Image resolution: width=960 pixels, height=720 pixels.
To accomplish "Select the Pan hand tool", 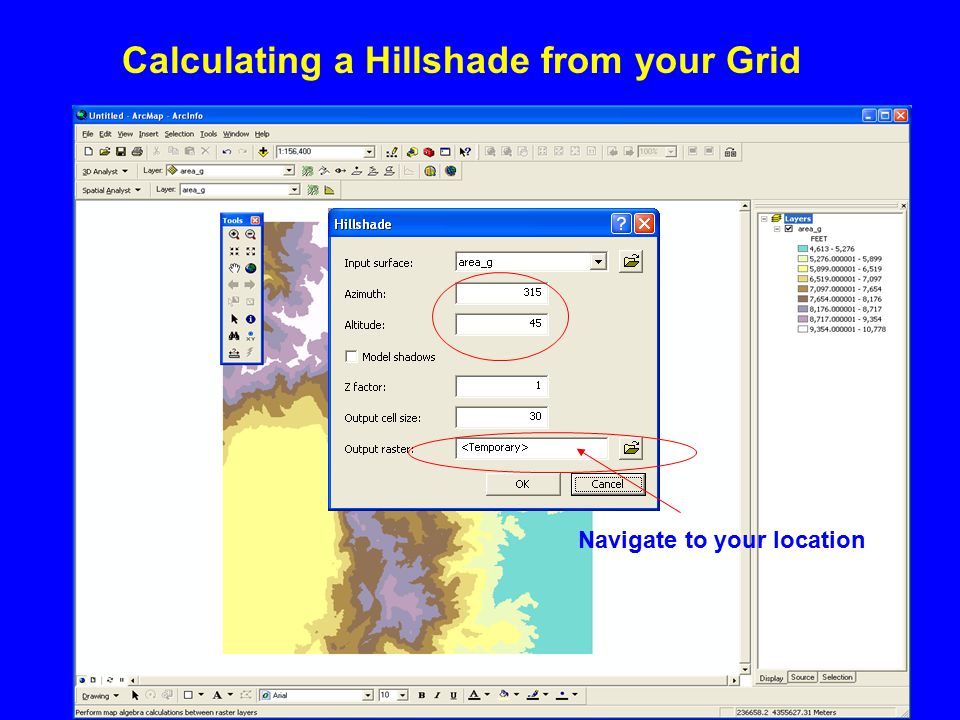I will coord(234,268).
